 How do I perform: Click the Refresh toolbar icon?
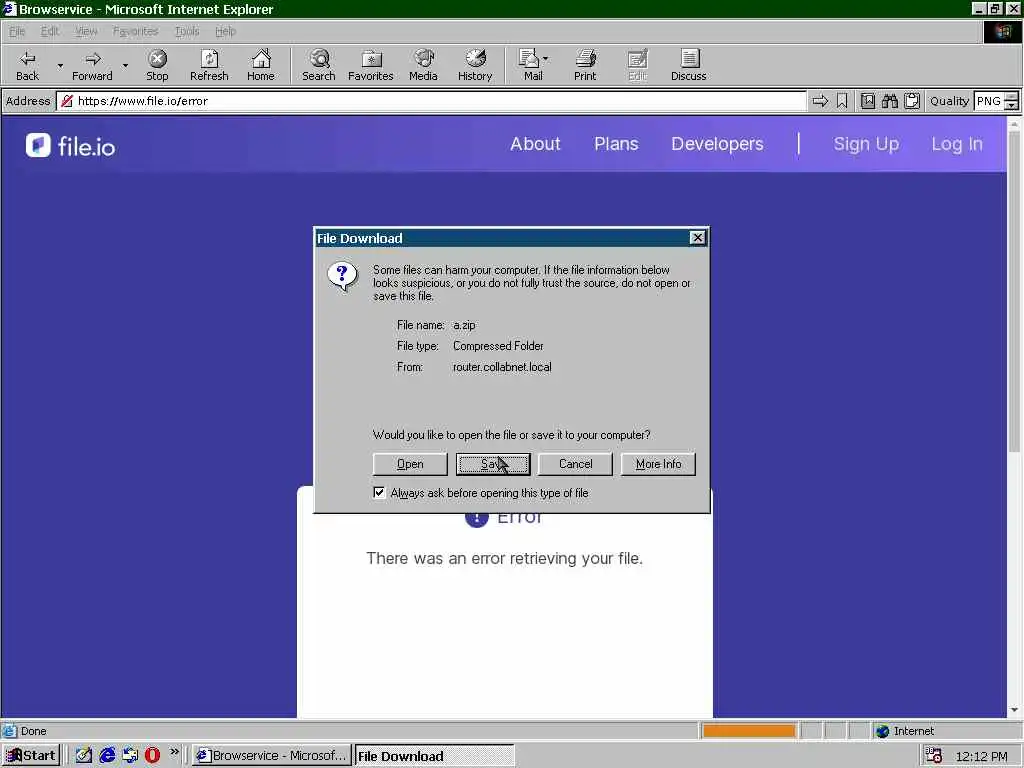[x=209, y=65]
